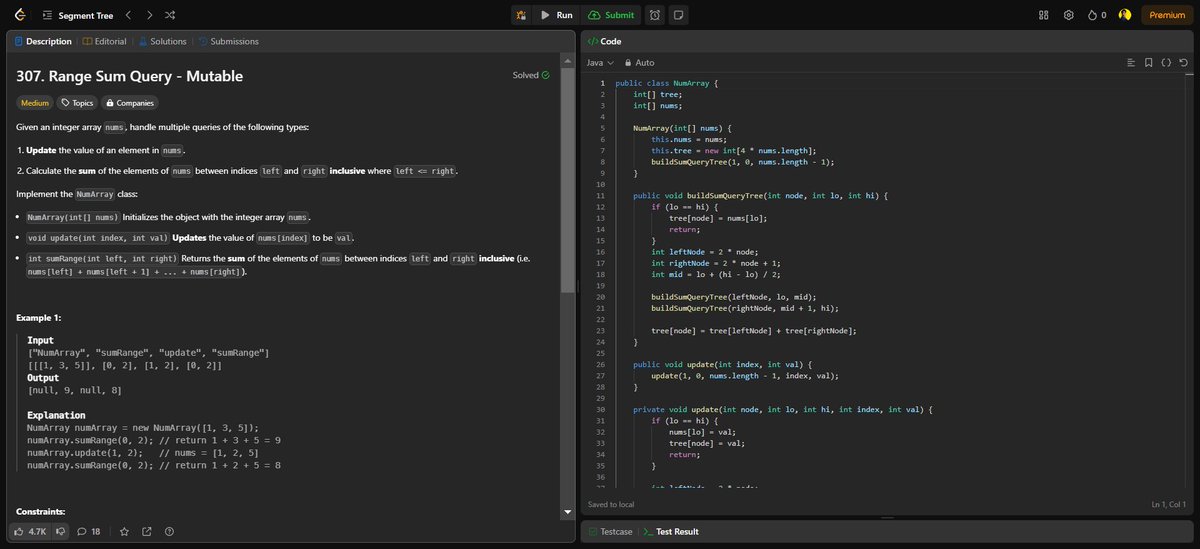Switch to the Solutions tab
Screen dimensions: 1200x549
[x=162, y=41]
